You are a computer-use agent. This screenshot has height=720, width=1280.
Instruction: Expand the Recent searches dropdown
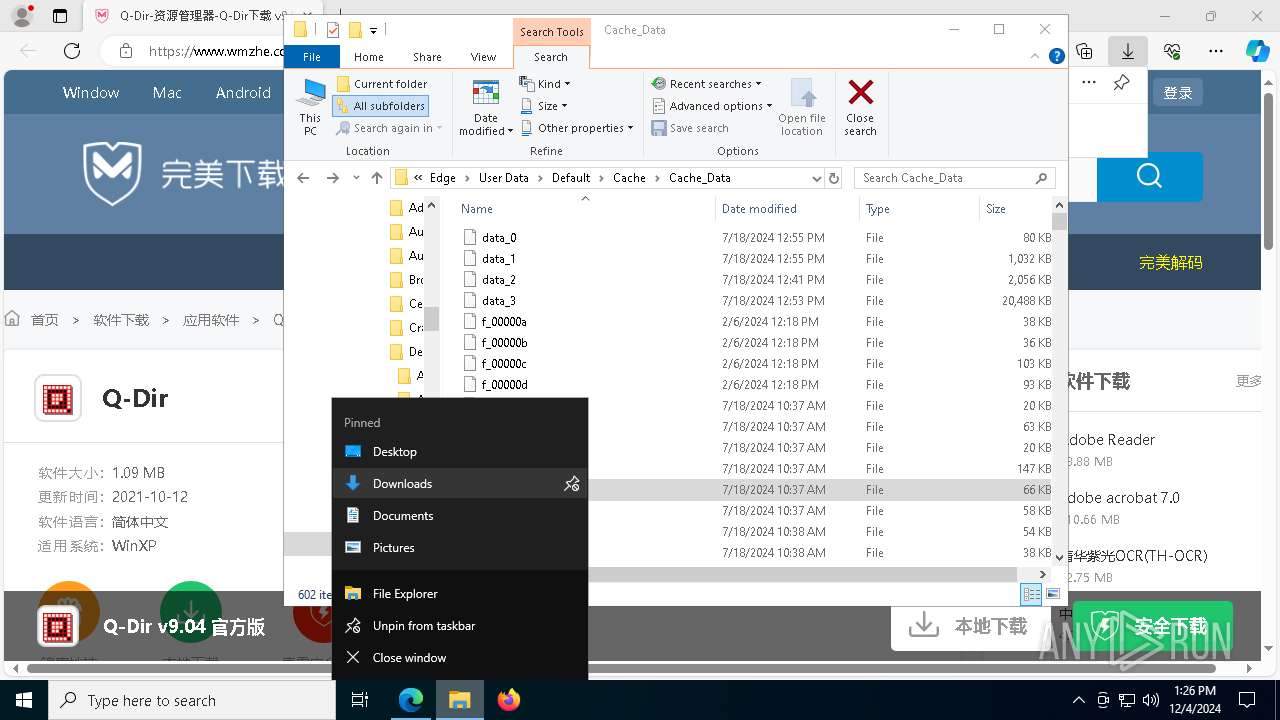(707, 84)
